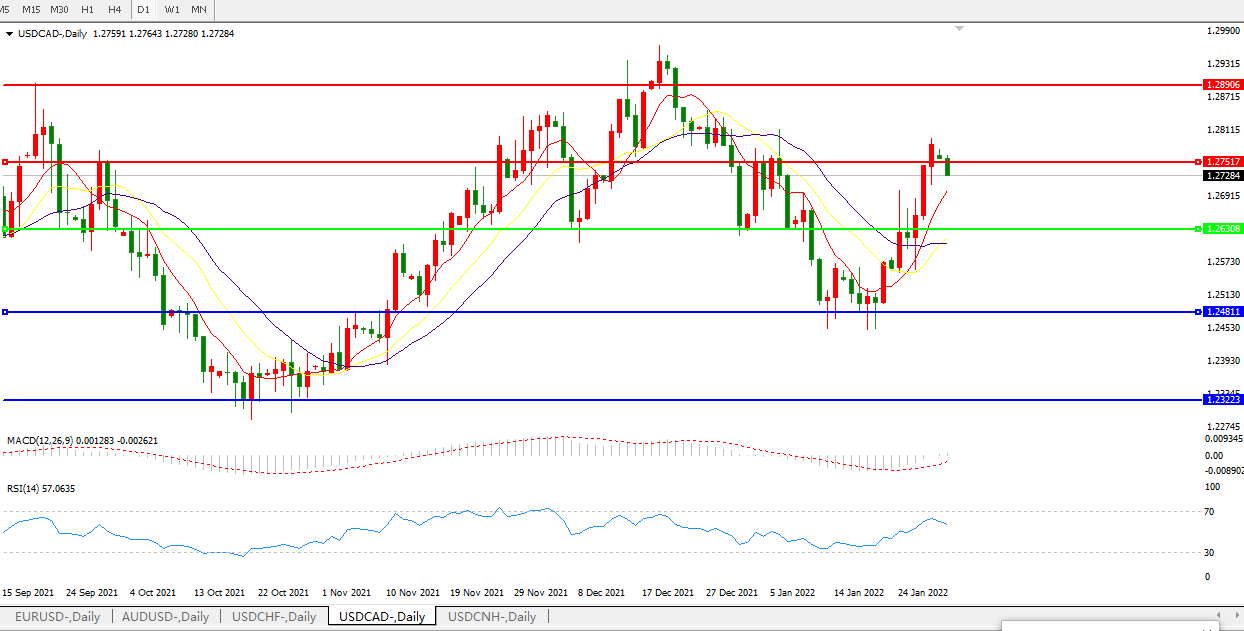Select the red line handle at 1.27517
The image size is (1244, 631).
coord(5,162)
